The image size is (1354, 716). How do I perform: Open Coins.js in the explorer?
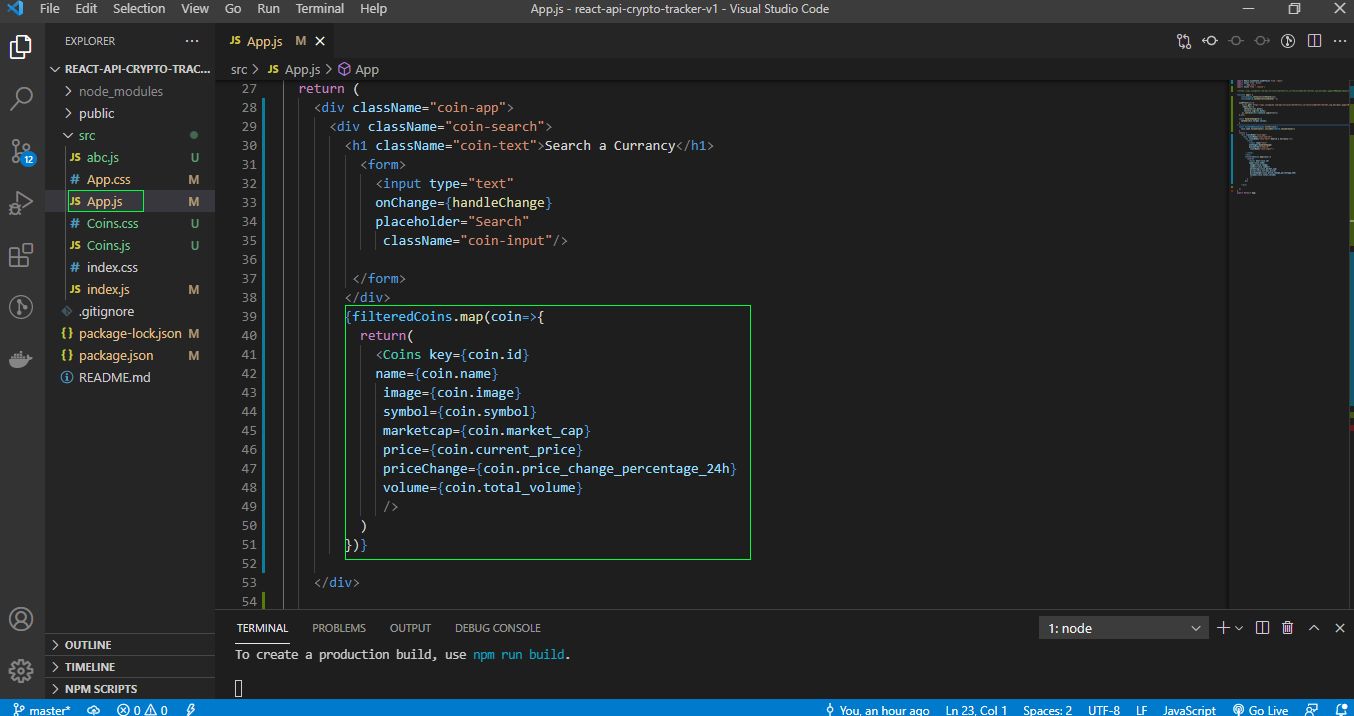point(130,245)
